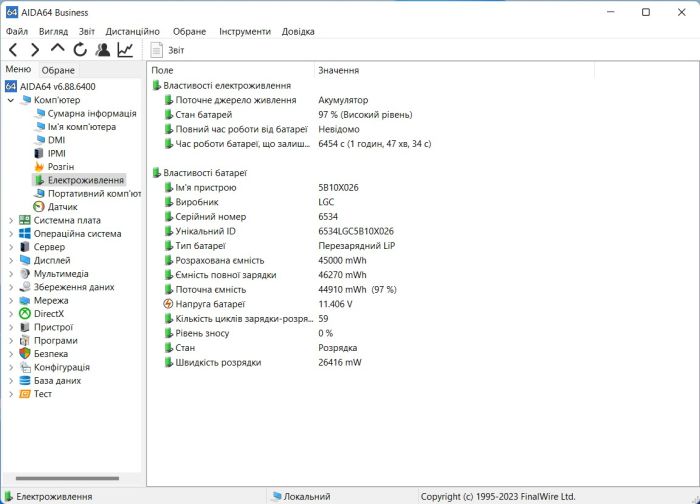Image resolution: width=700 pixels, height=504 pixels.
Task: Click the Refresh toolbar icon
Action: click(x=80, y=50)
